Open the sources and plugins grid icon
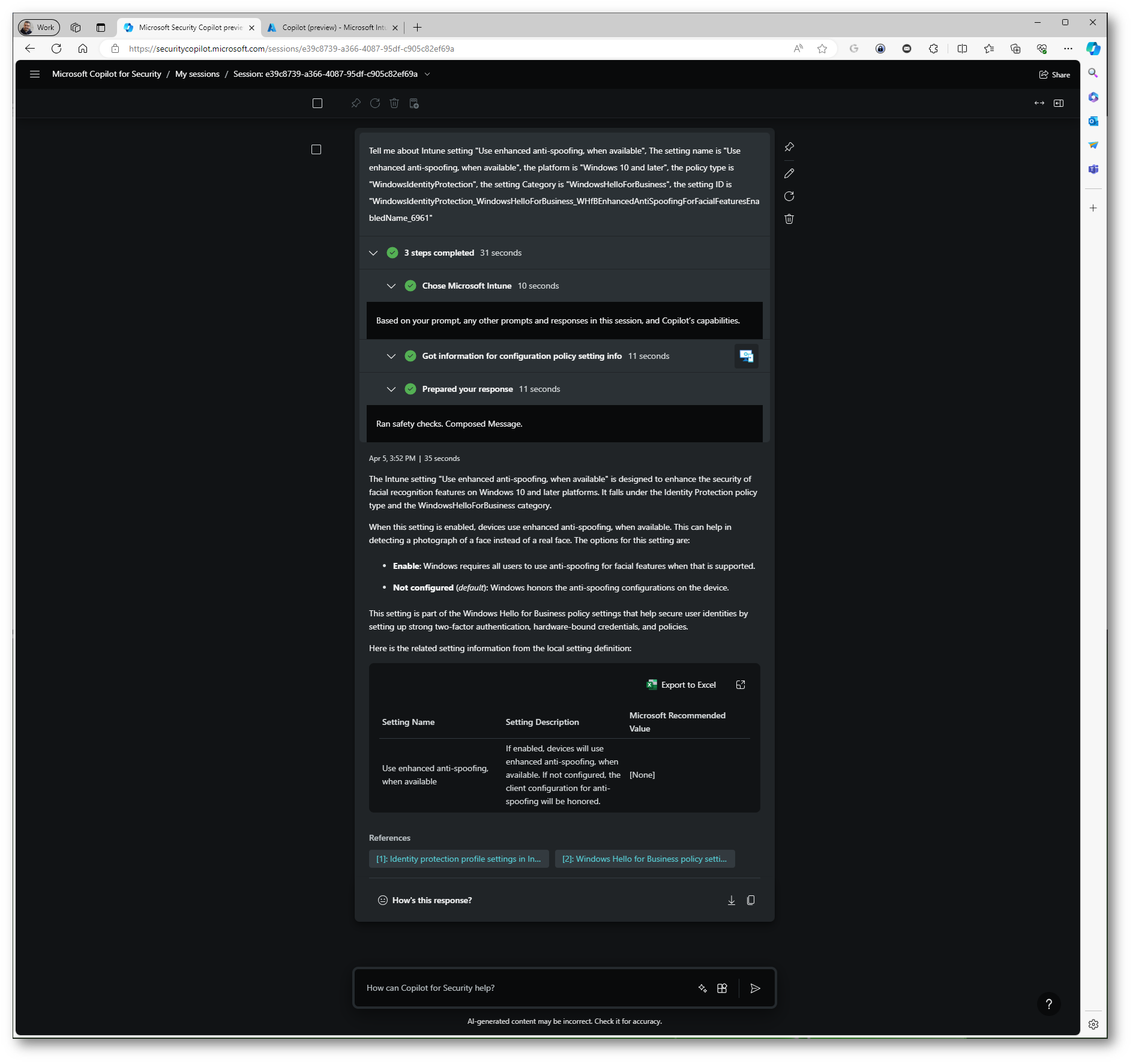Image resolution: width=1133 pixels, height=1064 pixels. (722, 988)
